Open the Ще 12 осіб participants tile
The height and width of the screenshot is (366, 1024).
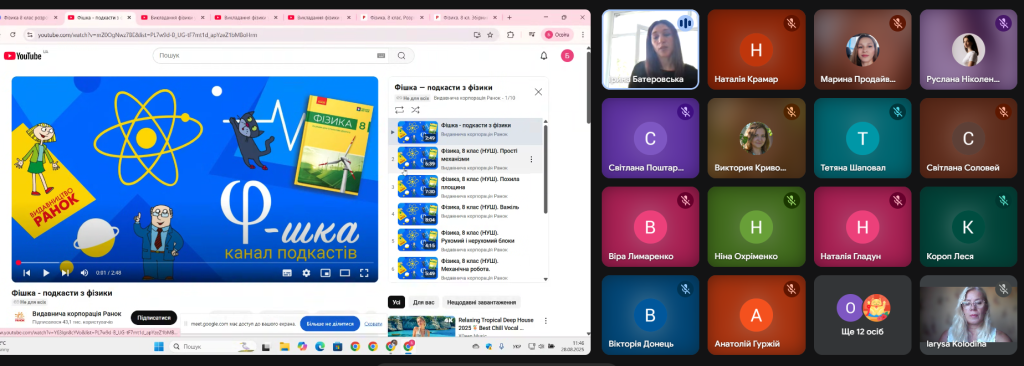863,314
